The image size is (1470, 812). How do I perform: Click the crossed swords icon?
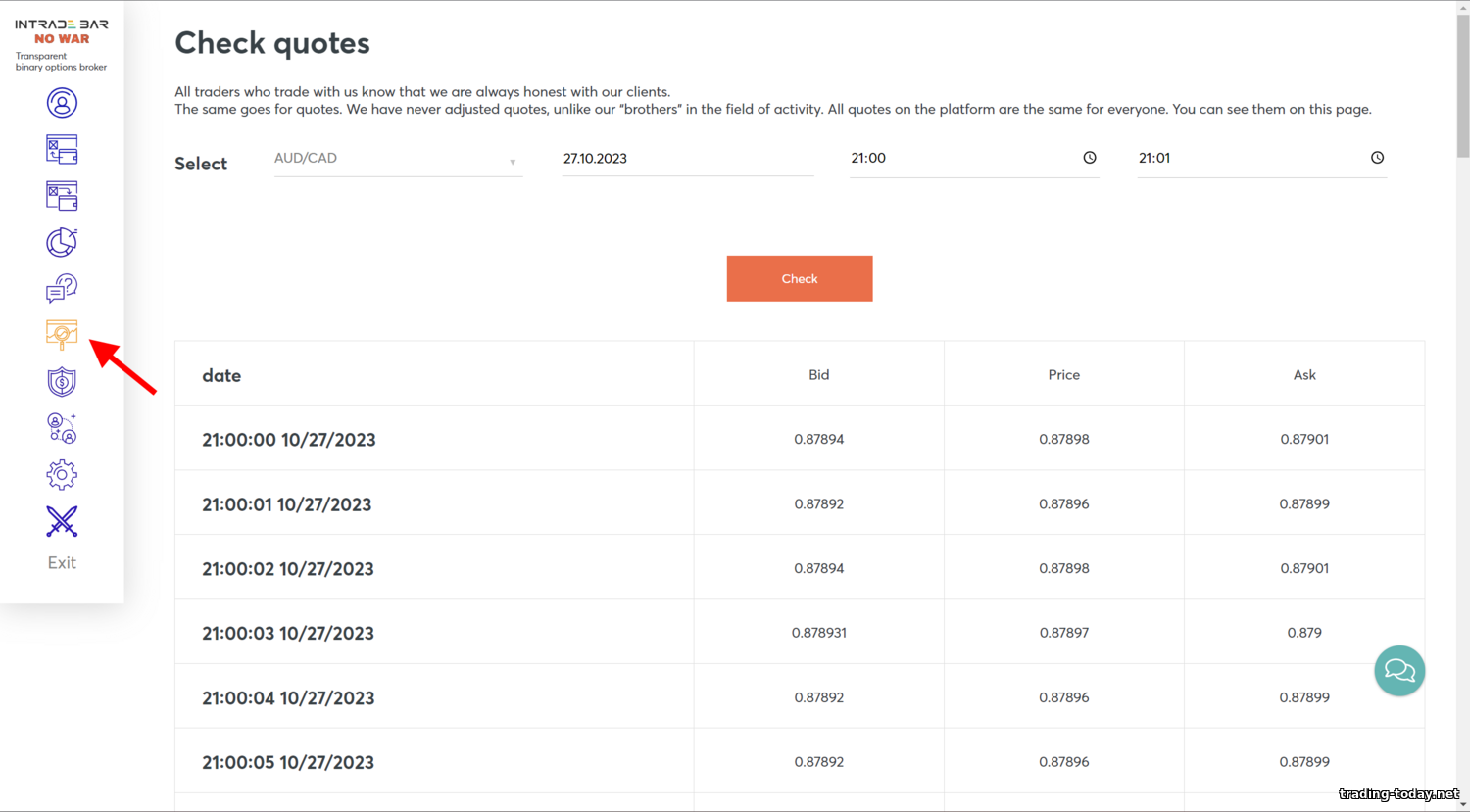click(x=62, y=521)
